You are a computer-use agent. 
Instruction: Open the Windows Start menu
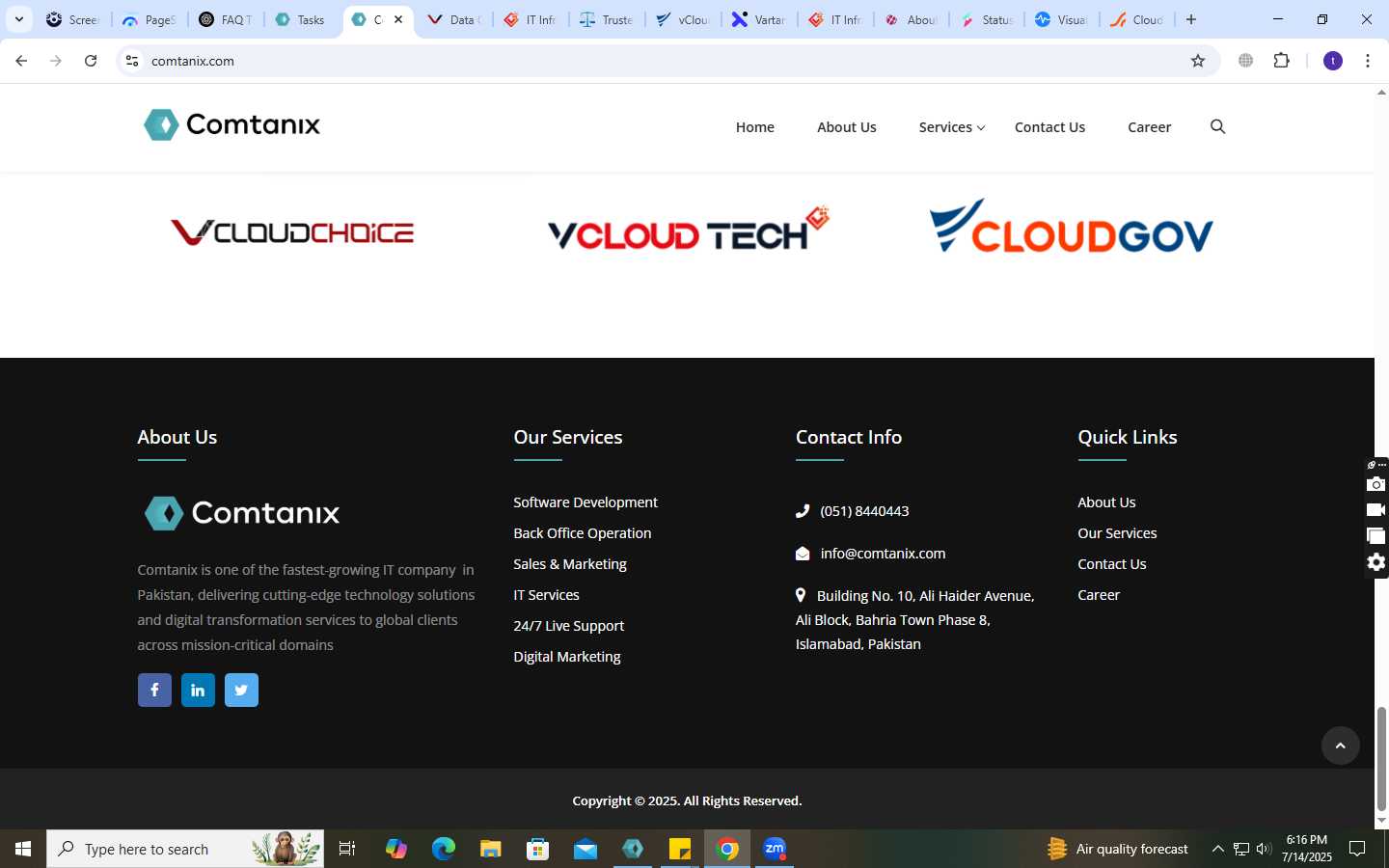click(23, 849)
